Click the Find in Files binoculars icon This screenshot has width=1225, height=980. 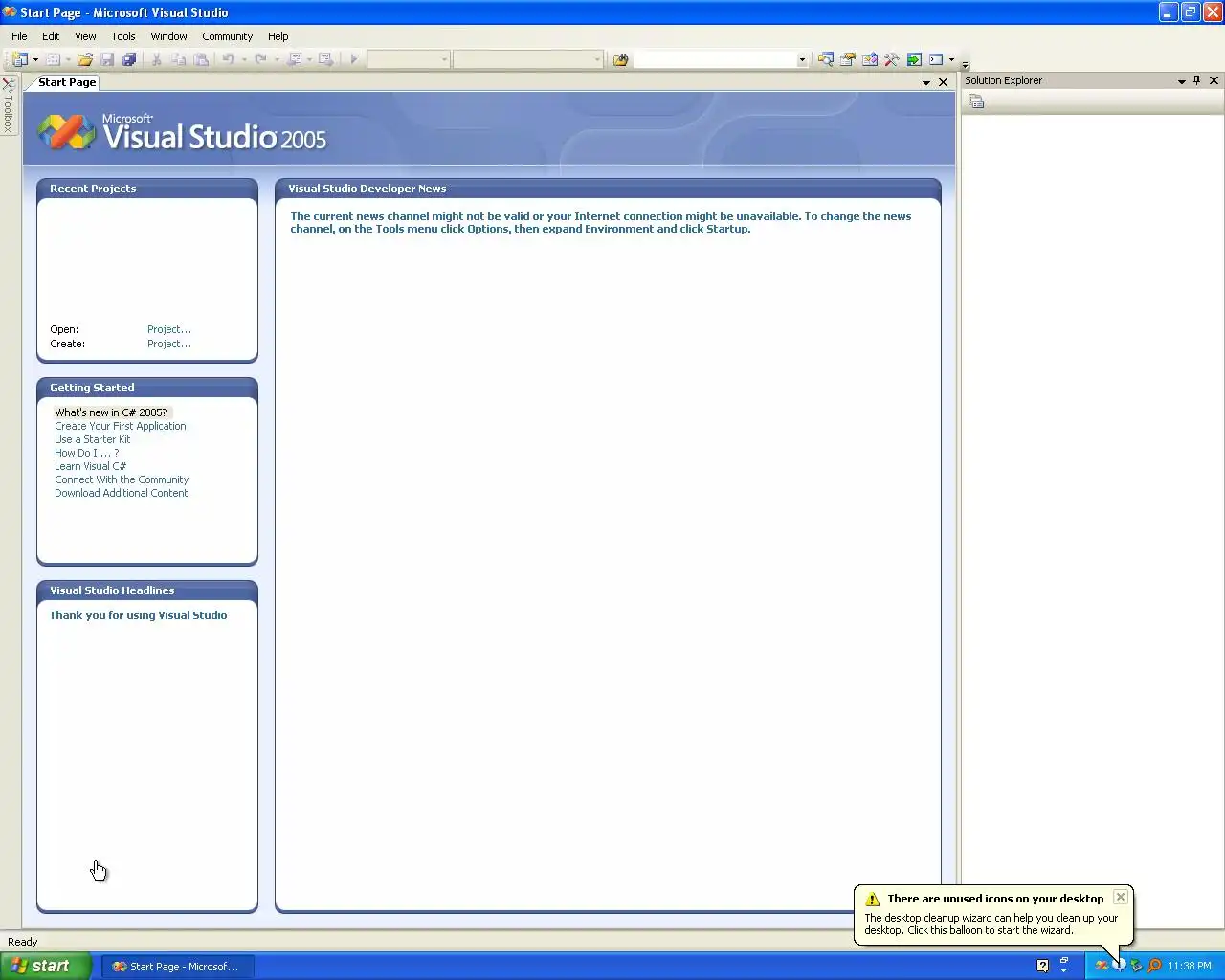tap(620, 59)
